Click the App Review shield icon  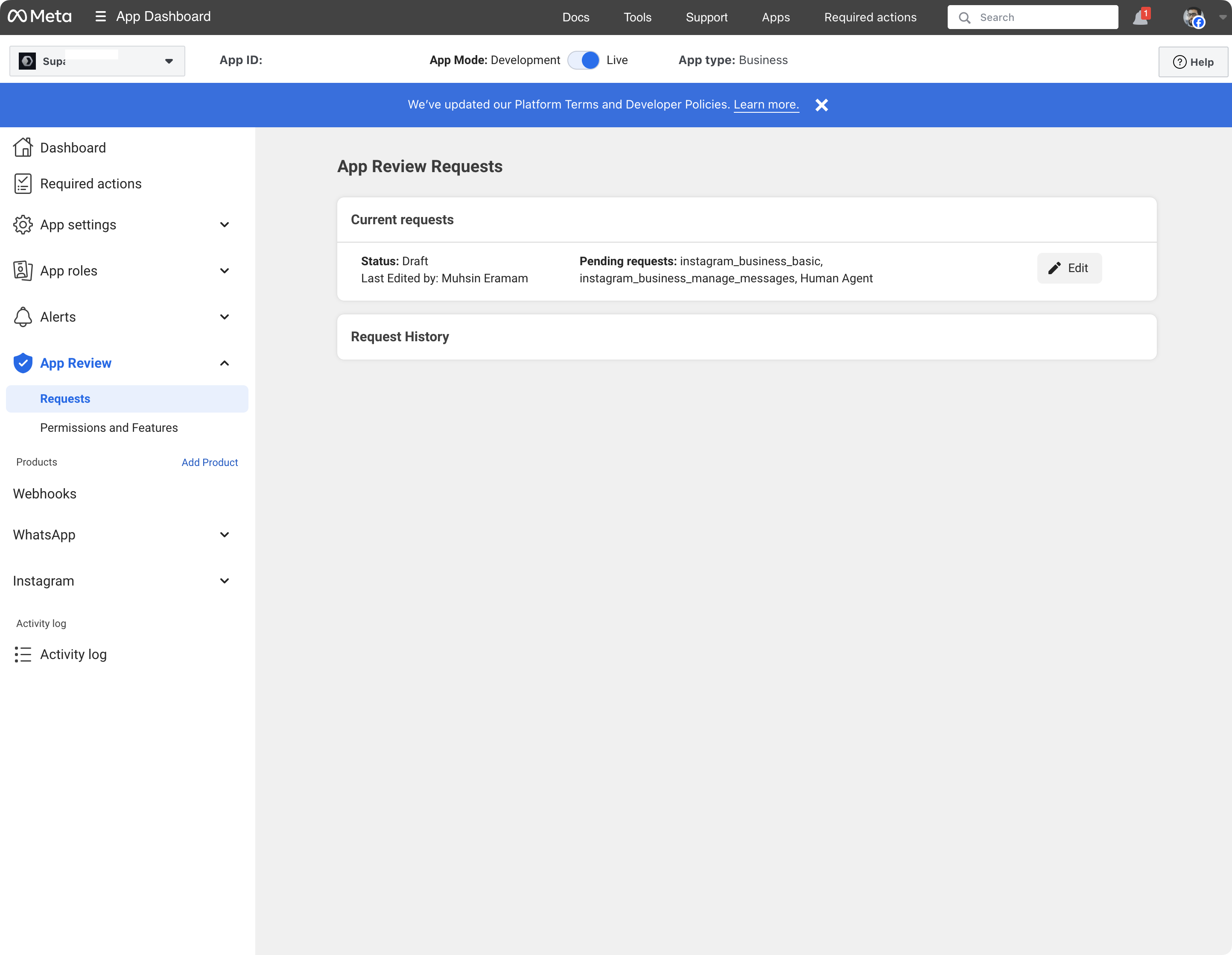click(23, 363)
